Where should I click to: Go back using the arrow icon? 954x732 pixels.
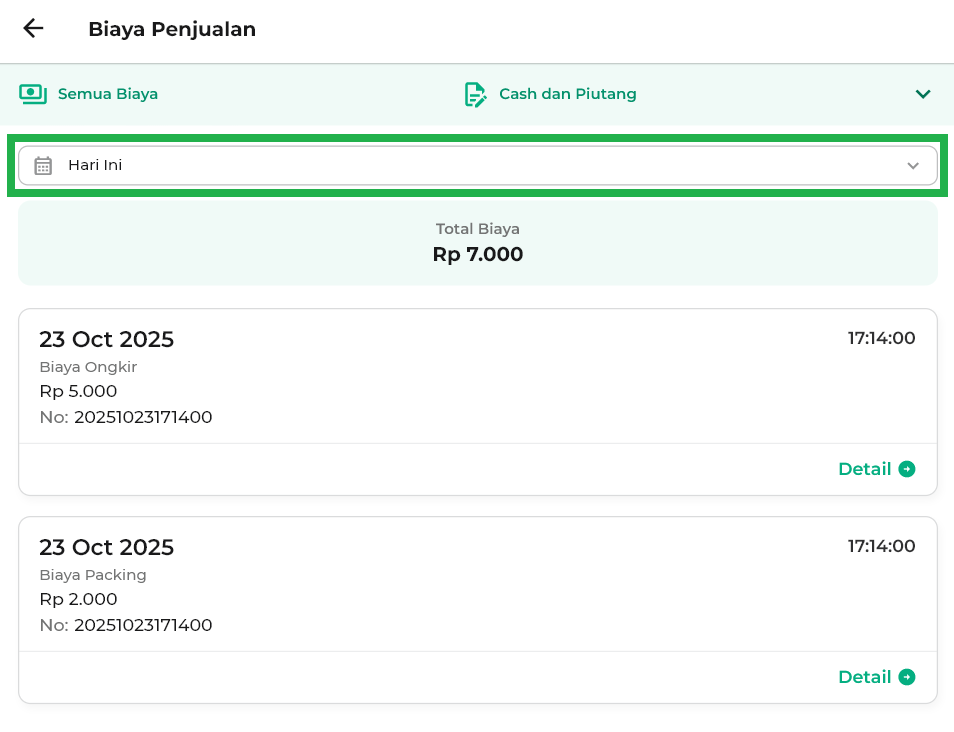tap(33, 29)
